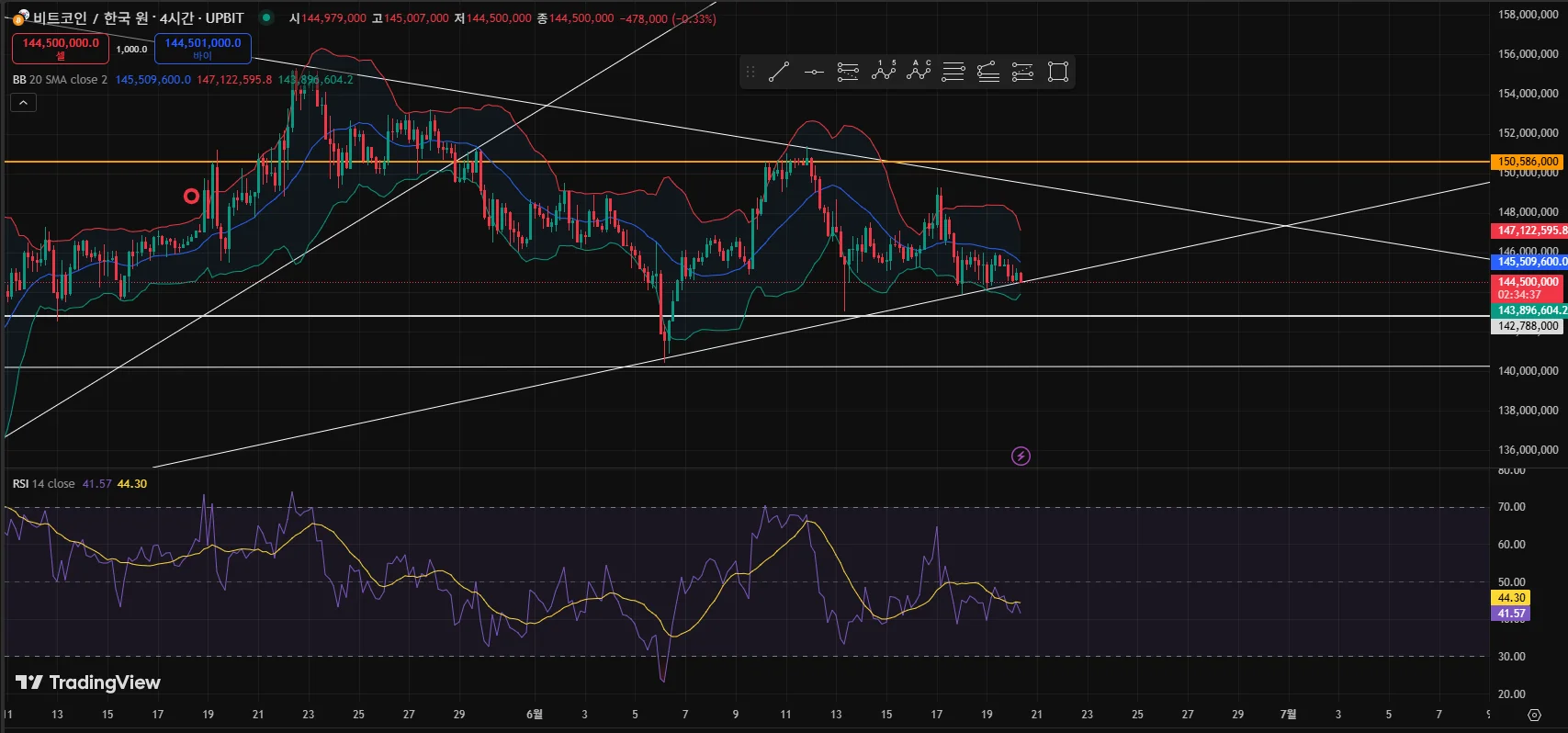The image size is (1568, 733).
Task: Select the trend line drawing tool
Action: click(779, 72)
